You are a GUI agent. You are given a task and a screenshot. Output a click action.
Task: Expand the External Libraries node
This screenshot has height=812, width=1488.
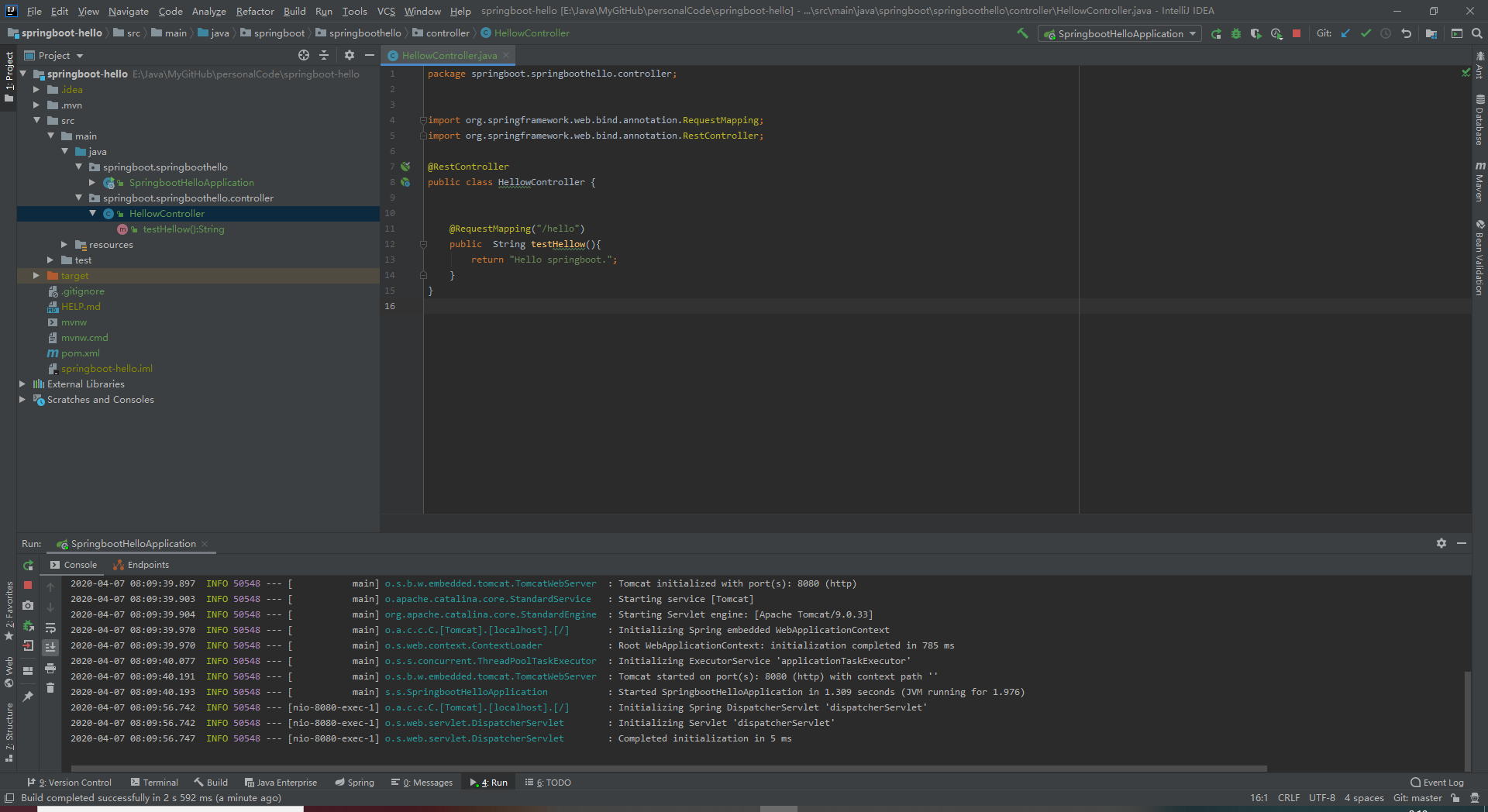click(22, 384)
